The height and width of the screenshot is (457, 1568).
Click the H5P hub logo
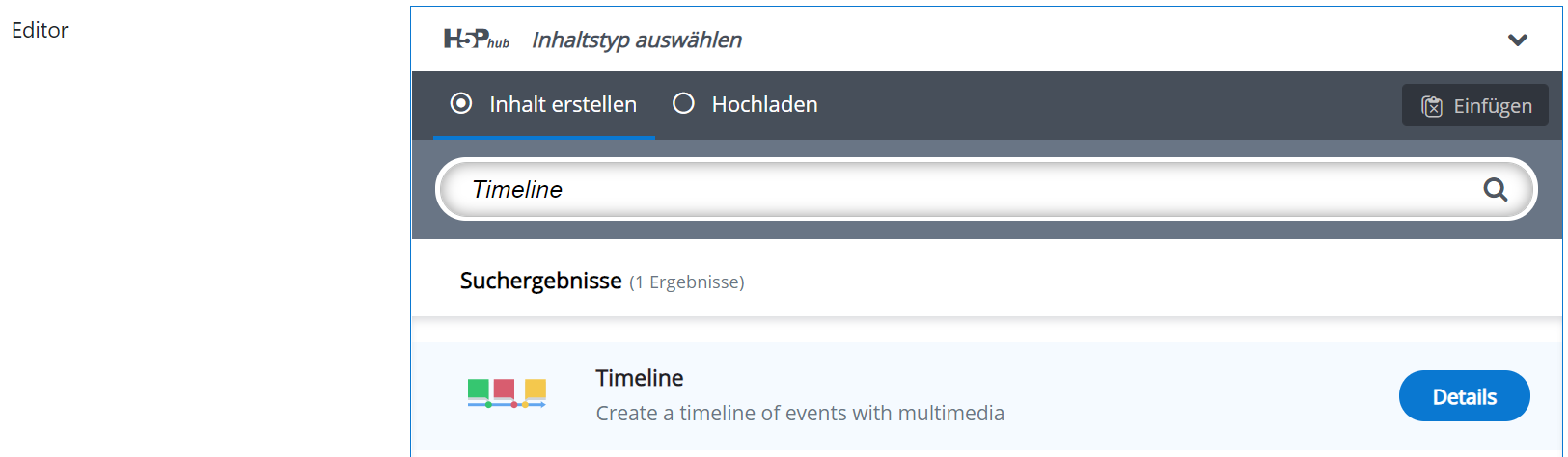point(475,40)
